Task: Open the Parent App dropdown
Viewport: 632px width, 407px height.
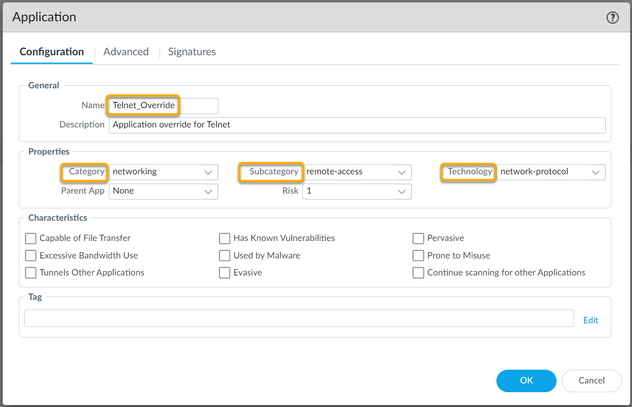Action: pyautogui.click(x=163, y=190)
